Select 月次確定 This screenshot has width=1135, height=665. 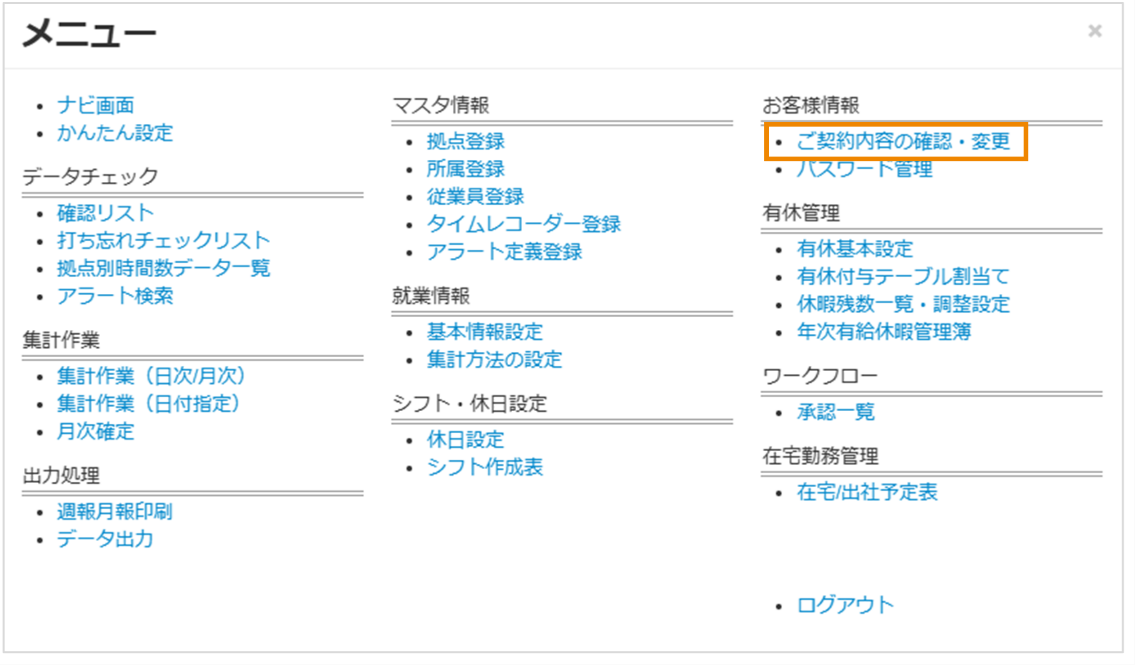105,431
